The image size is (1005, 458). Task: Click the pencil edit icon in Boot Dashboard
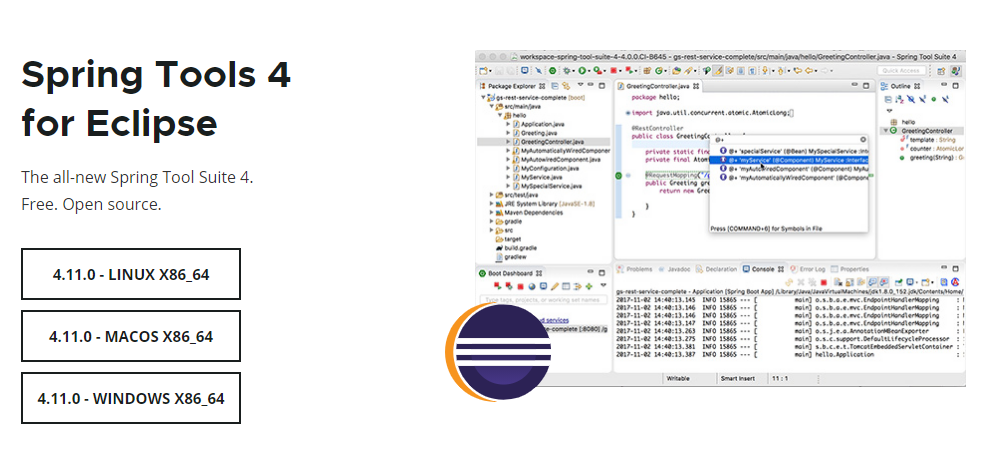[x=554, y=286]
